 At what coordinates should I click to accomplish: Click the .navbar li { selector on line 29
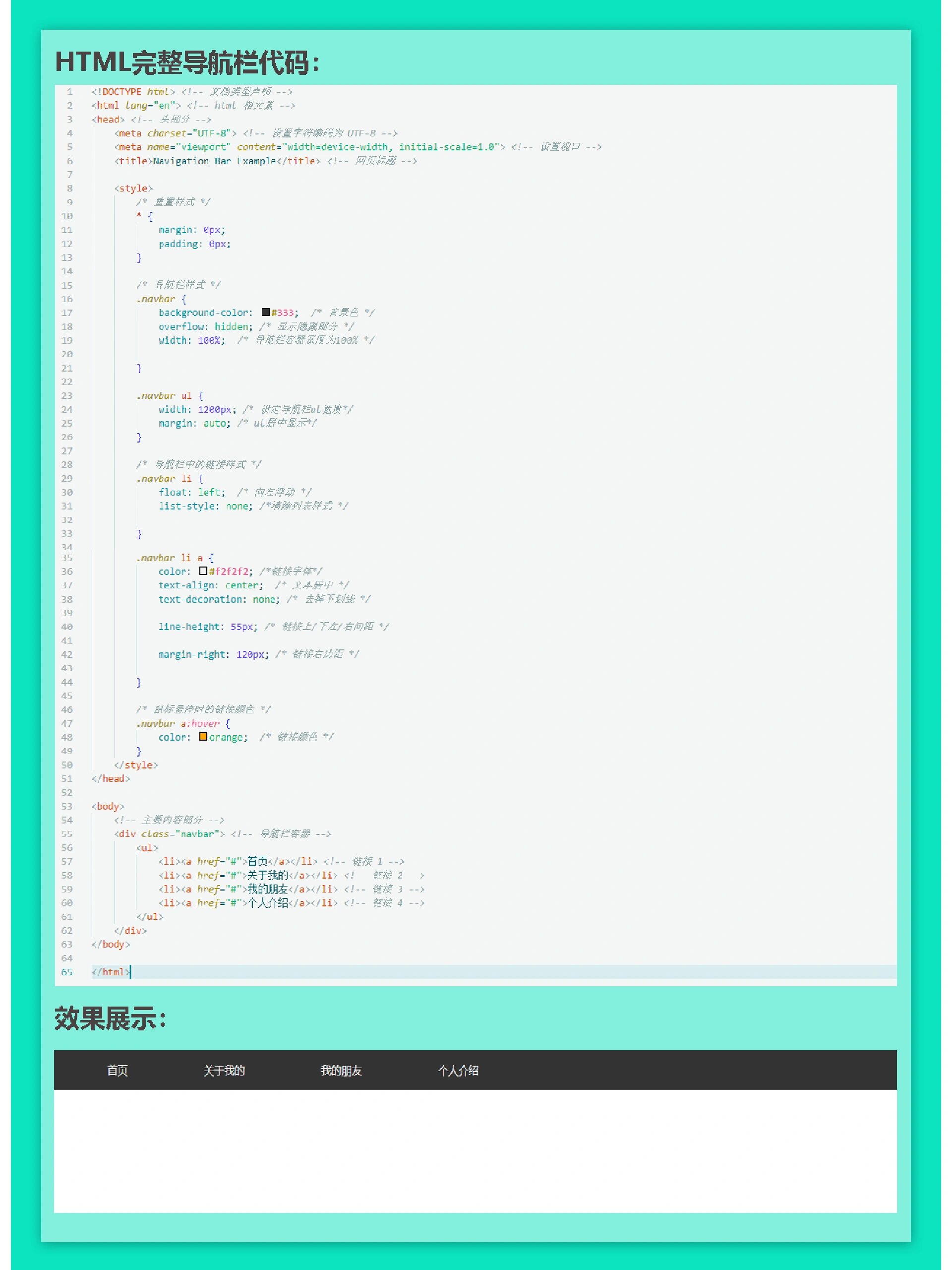click(169, 478)
